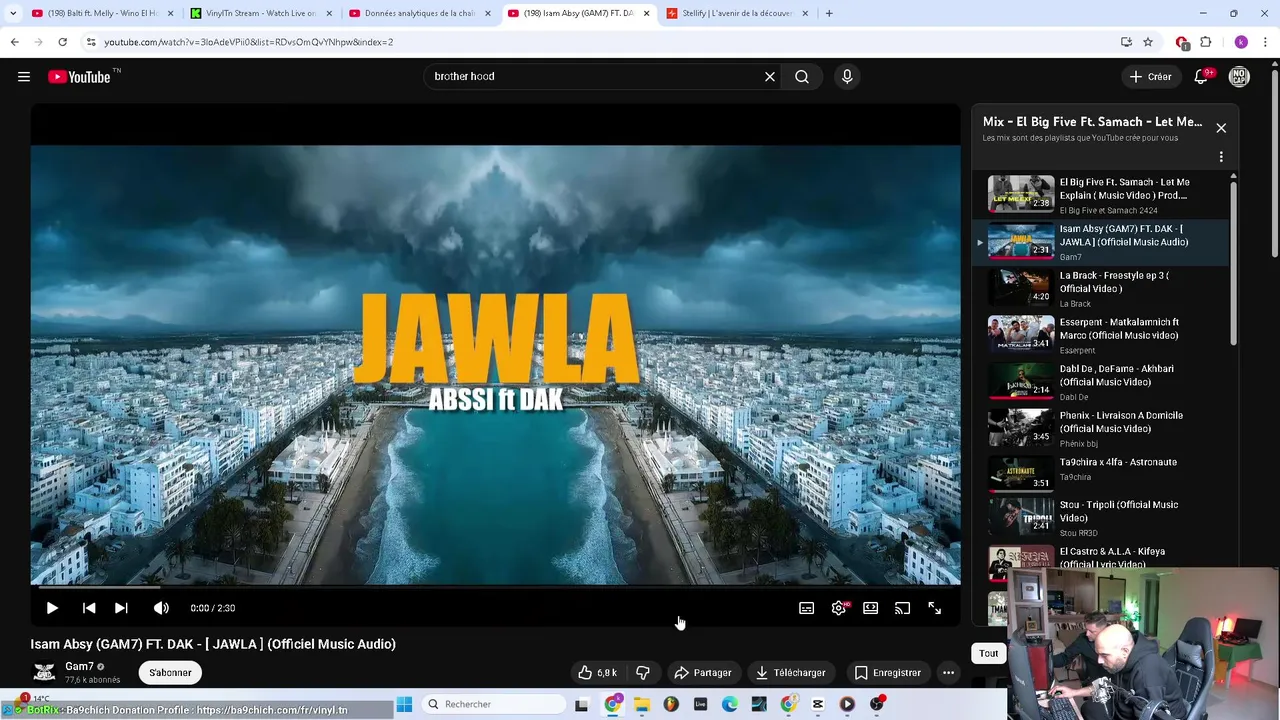1280x720 pixels.
Task: Play Dabl De Akhbari in the playlist
Action: 1100,382
